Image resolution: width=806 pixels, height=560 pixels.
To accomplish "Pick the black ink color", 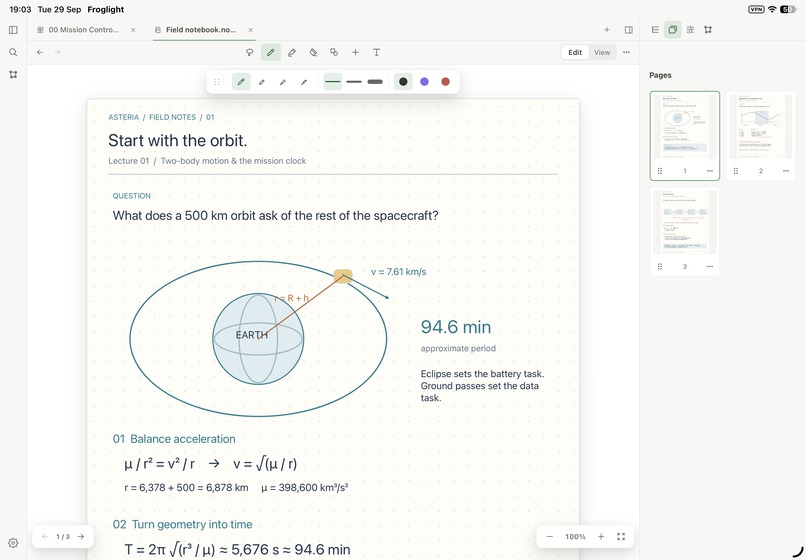I will 403,82.
